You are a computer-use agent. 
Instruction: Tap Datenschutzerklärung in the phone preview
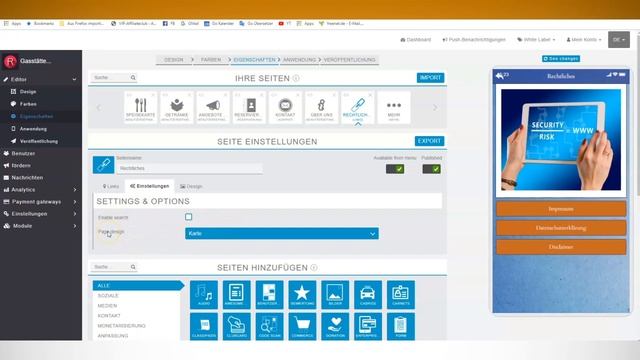561,228
